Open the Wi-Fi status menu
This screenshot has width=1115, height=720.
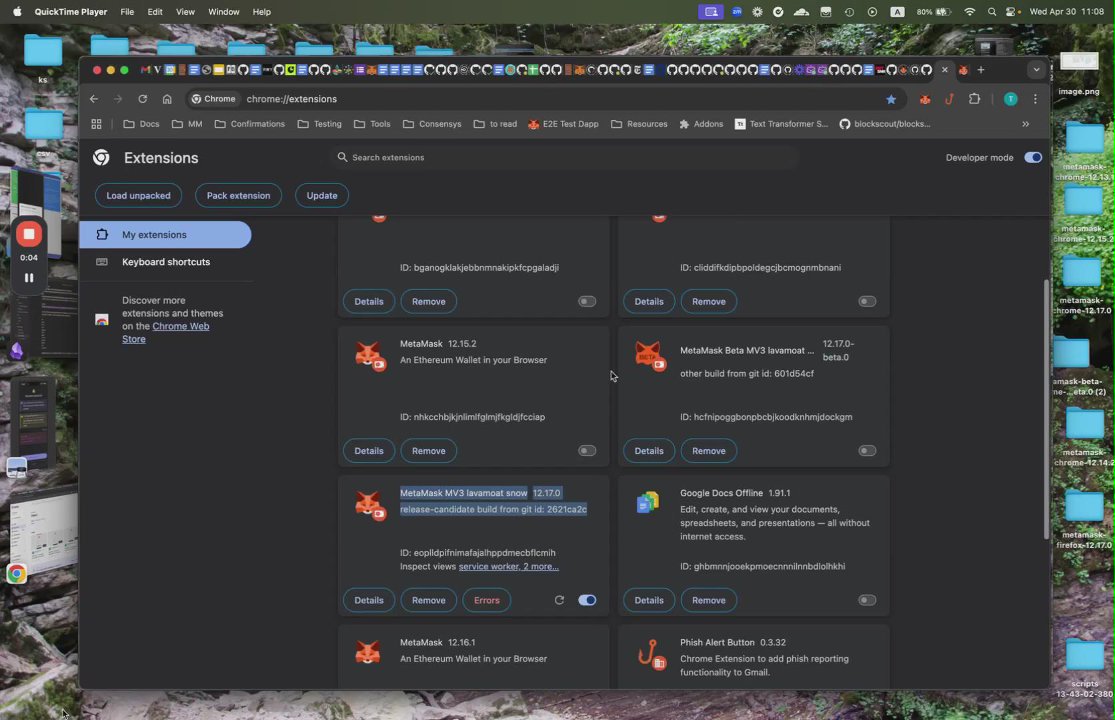969,11
